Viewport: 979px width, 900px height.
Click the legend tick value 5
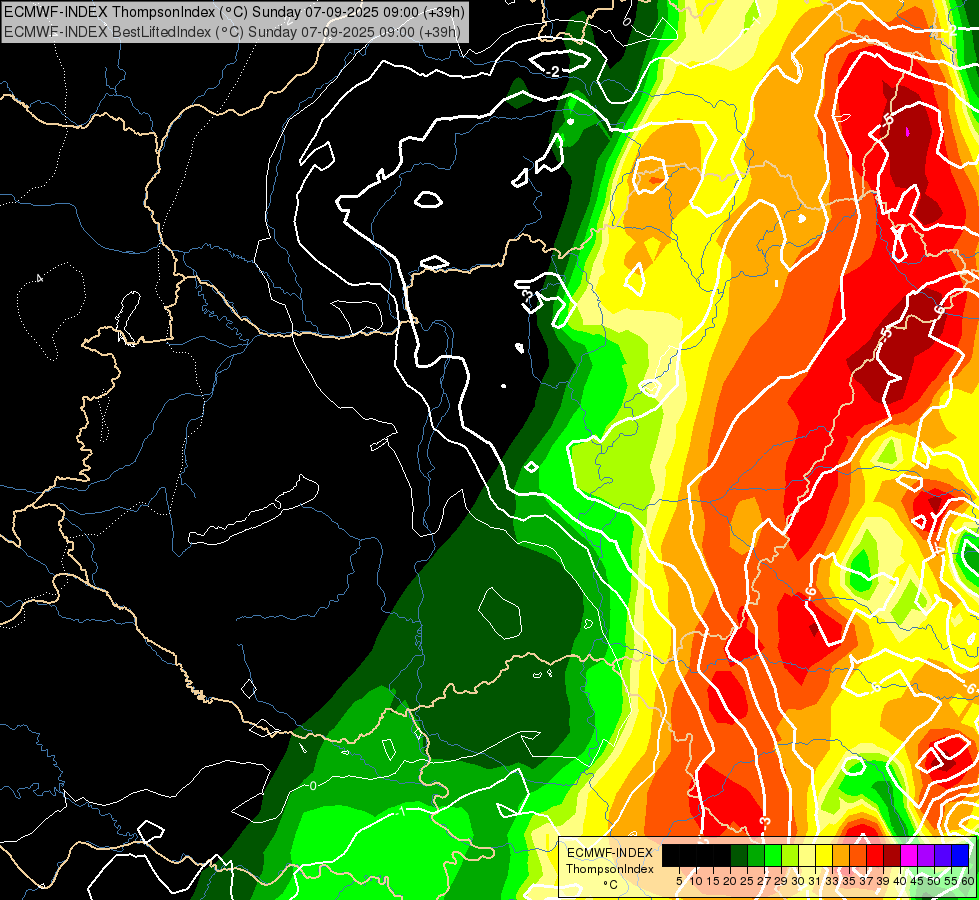click(679, 881)
